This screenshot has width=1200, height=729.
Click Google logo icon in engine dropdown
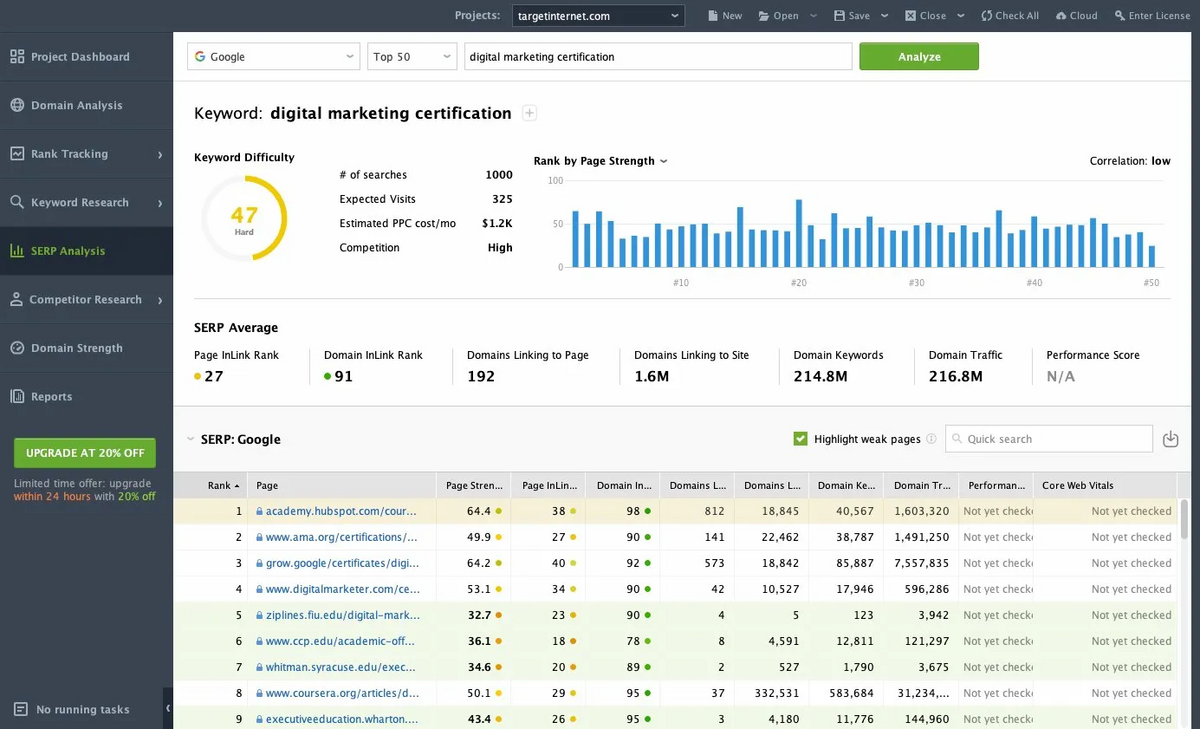200,57
